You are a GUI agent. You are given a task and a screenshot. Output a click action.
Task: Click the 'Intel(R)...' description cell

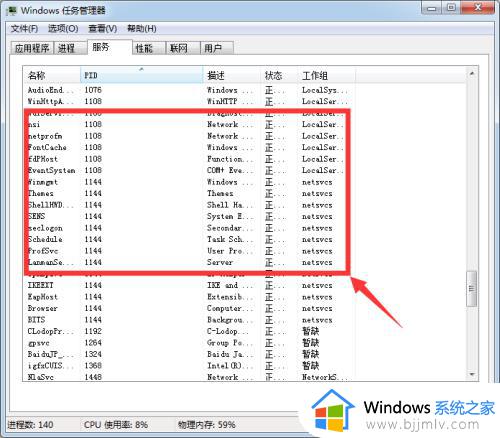230,366
